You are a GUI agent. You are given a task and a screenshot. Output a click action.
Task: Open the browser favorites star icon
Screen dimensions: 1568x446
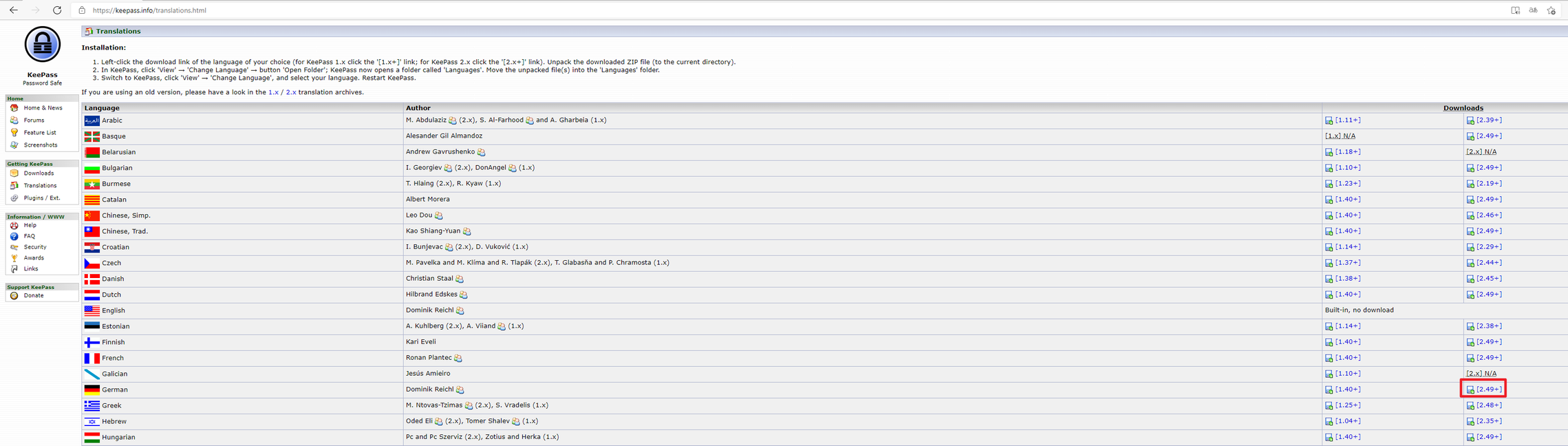coord(1551,10)
